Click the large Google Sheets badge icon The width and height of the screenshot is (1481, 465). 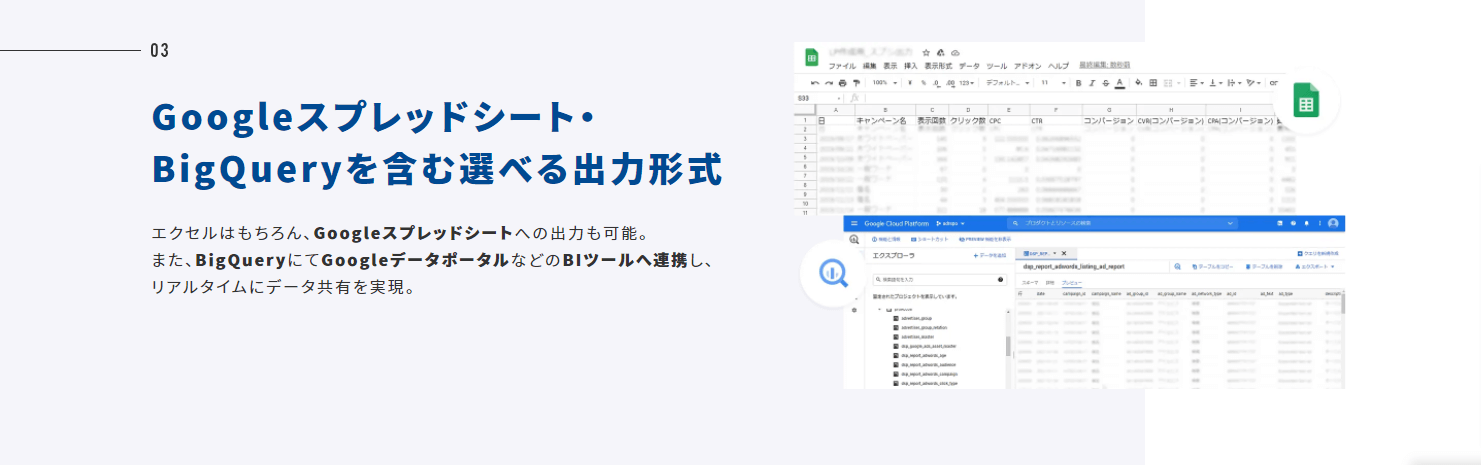(1305, 101)
